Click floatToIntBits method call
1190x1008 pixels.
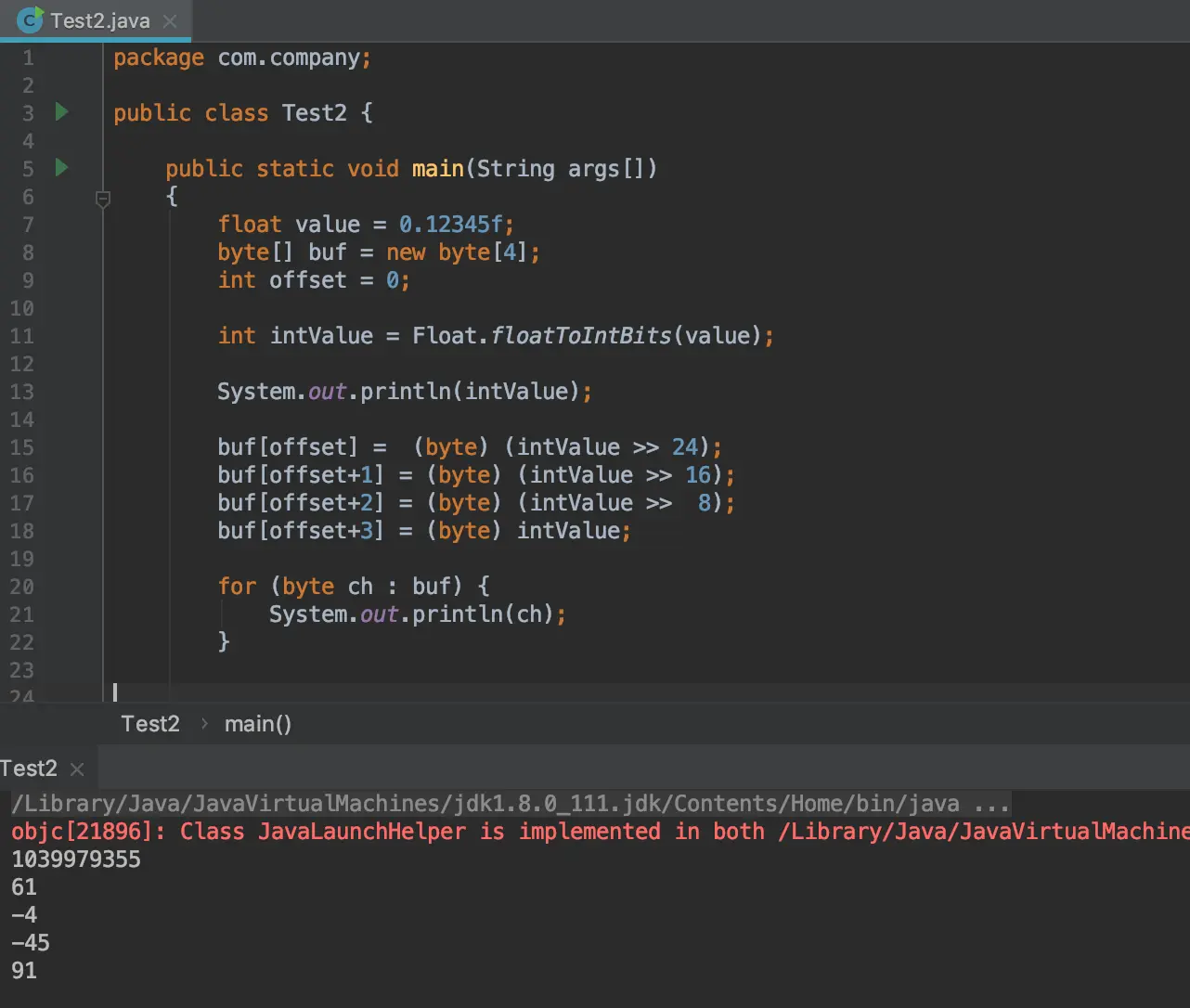[581, 336]
